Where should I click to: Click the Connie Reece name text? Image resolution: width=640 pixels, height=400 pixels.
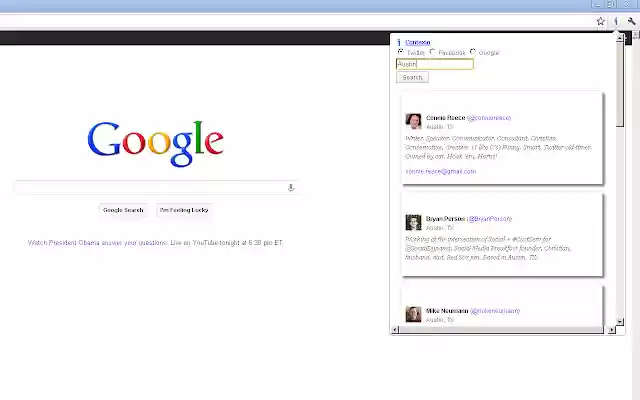(x=445, y=118)
